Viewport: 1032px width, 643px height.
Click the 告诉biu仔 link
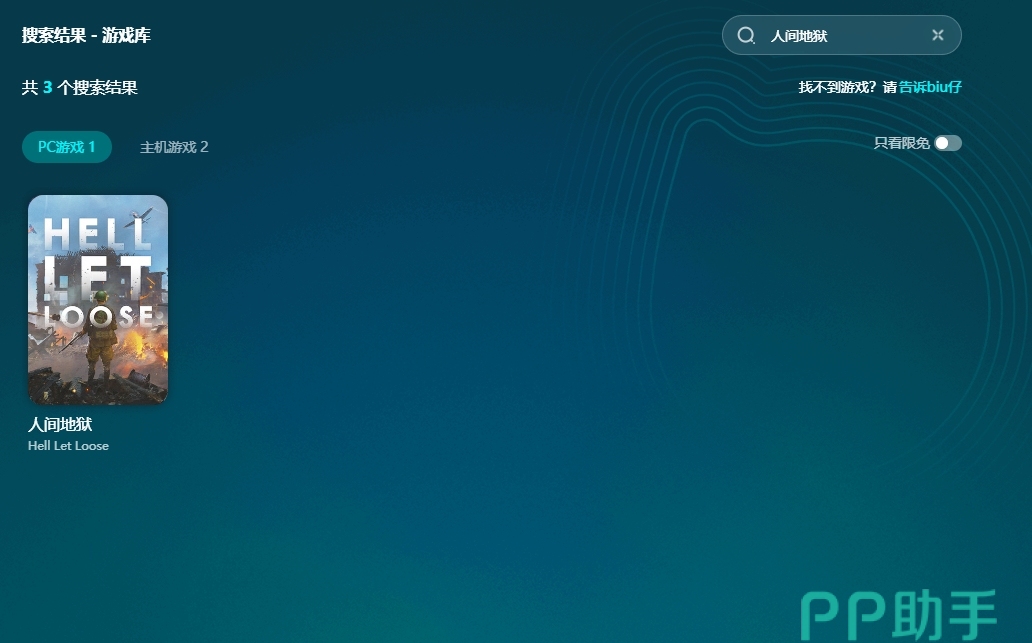pos(930,87)
